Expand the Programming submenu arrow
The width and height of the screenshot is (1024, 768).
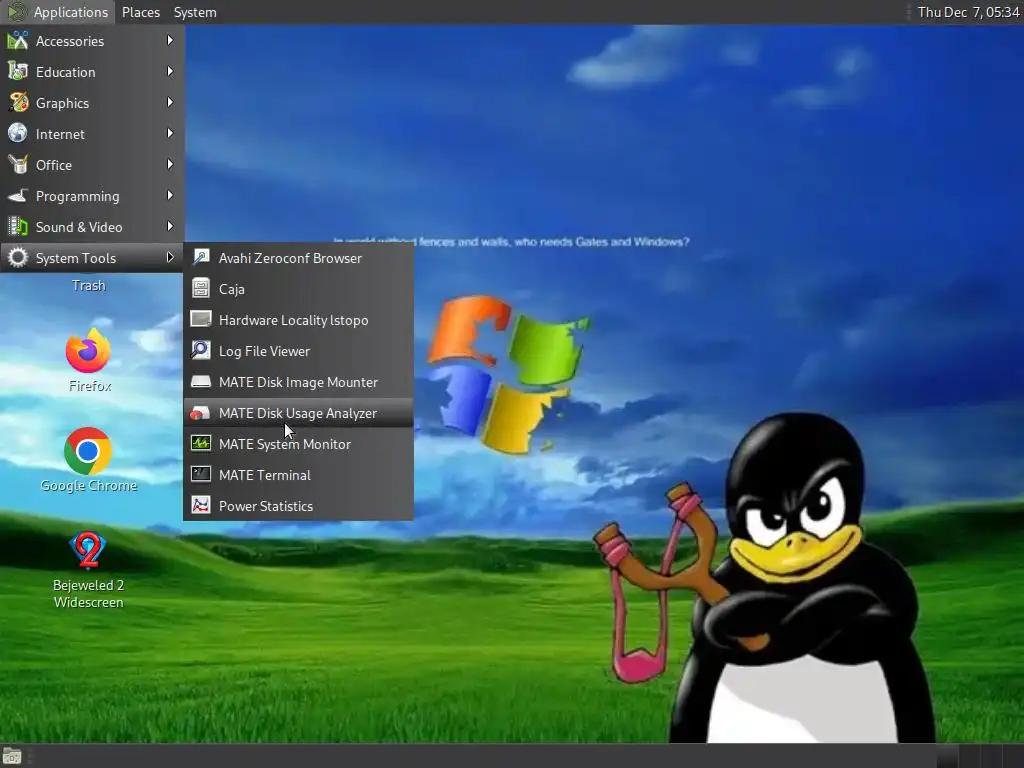[x=170, y=195]
